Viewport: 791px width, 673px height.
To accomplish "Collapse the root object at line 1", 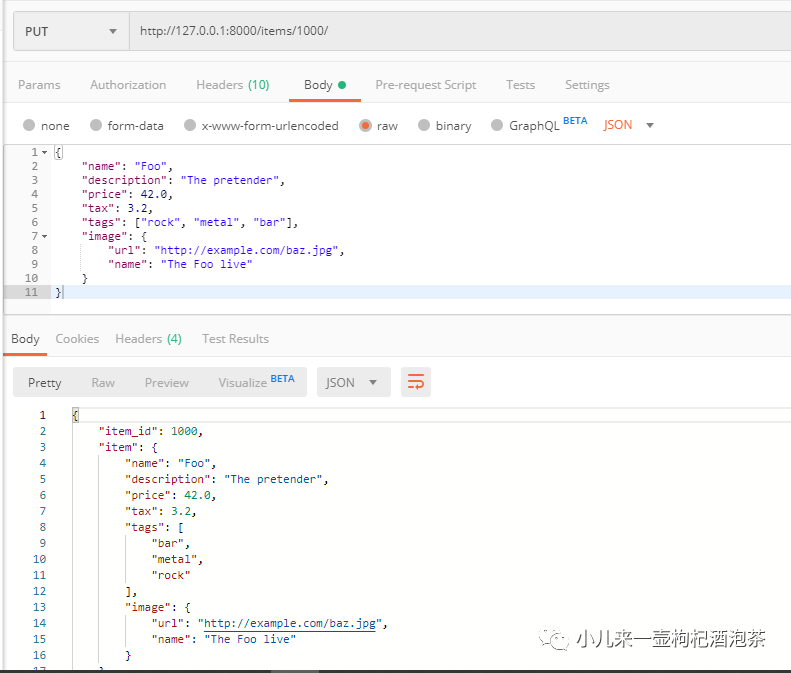I will pos(44,152).
